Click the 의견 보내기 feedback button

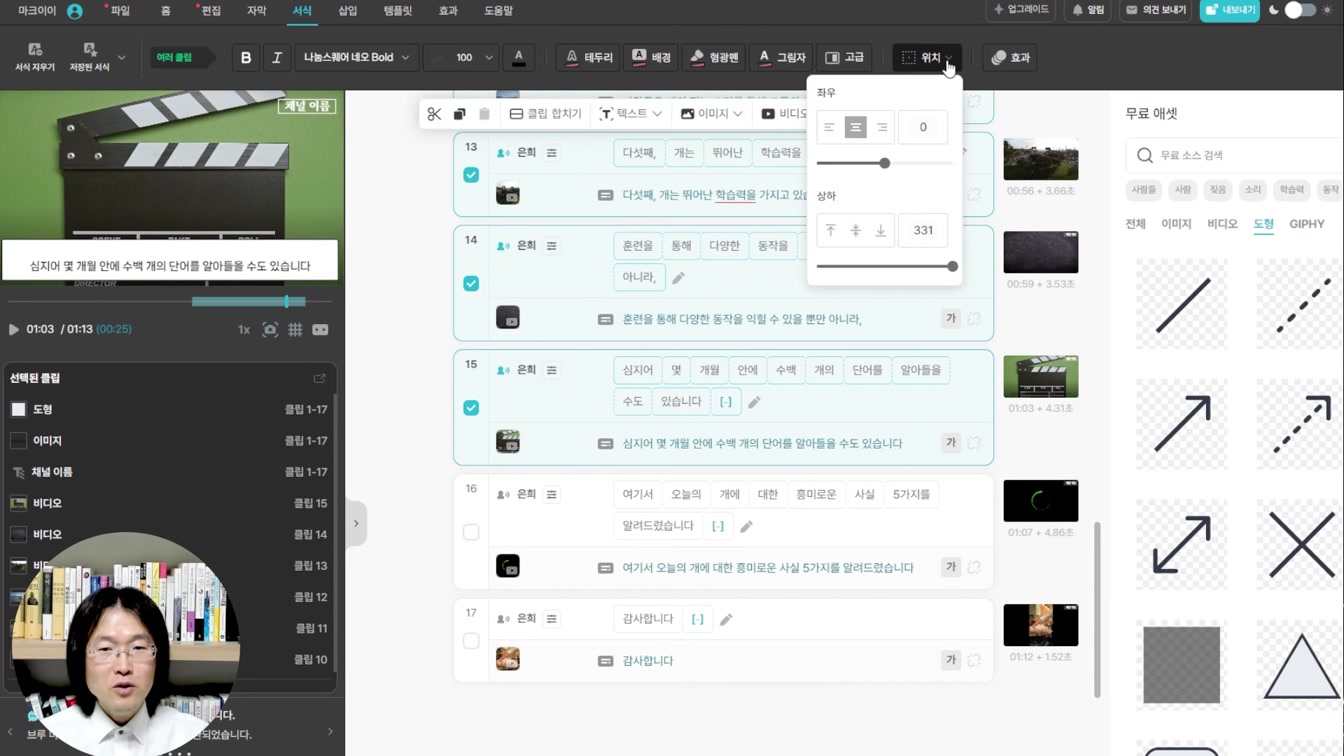tap(1156, 10)
